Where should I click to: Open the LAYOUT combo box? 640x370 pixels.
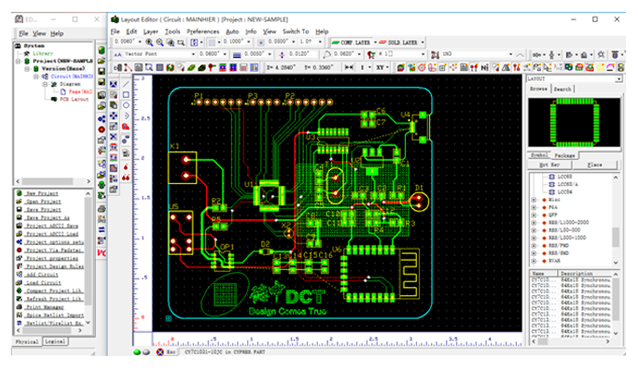point(574,79)
